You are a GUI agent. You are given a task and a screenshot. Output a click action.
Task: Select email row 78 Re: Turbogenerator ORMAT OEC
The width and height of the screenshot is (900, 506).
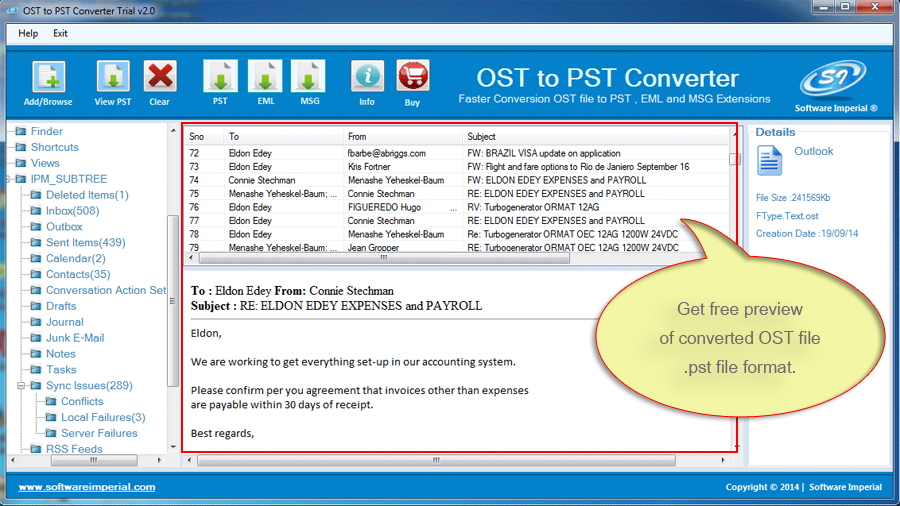[x=457, y=234]
